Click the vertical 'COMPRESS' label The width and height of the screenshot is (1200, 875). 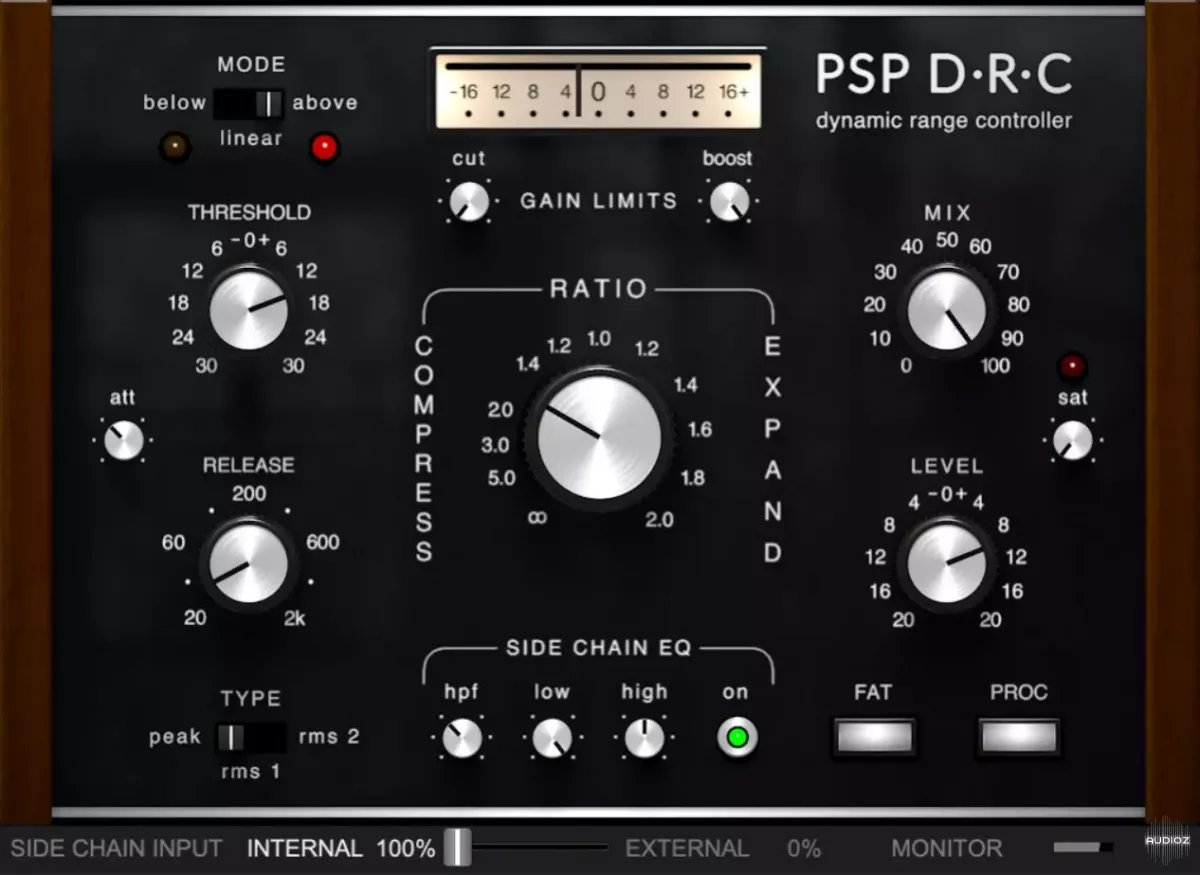[424, 449]
